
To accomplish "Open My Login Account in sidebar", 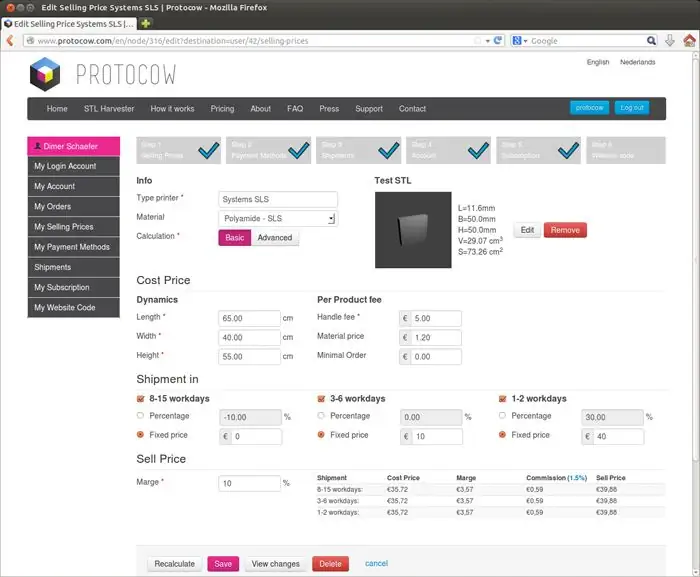I will click(74, 166).
